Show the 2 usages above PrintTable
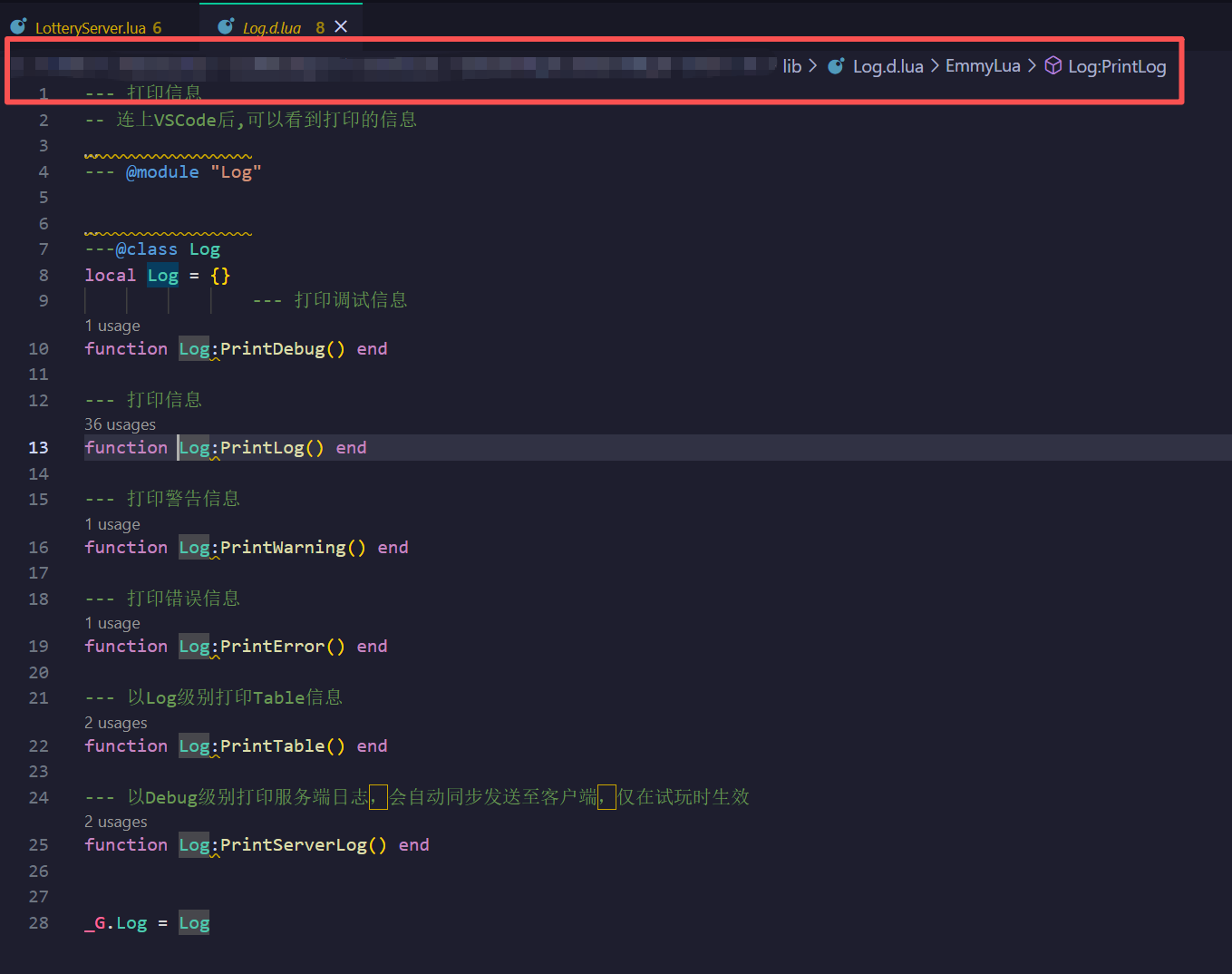1232x974 pixels. coord(116,723)
